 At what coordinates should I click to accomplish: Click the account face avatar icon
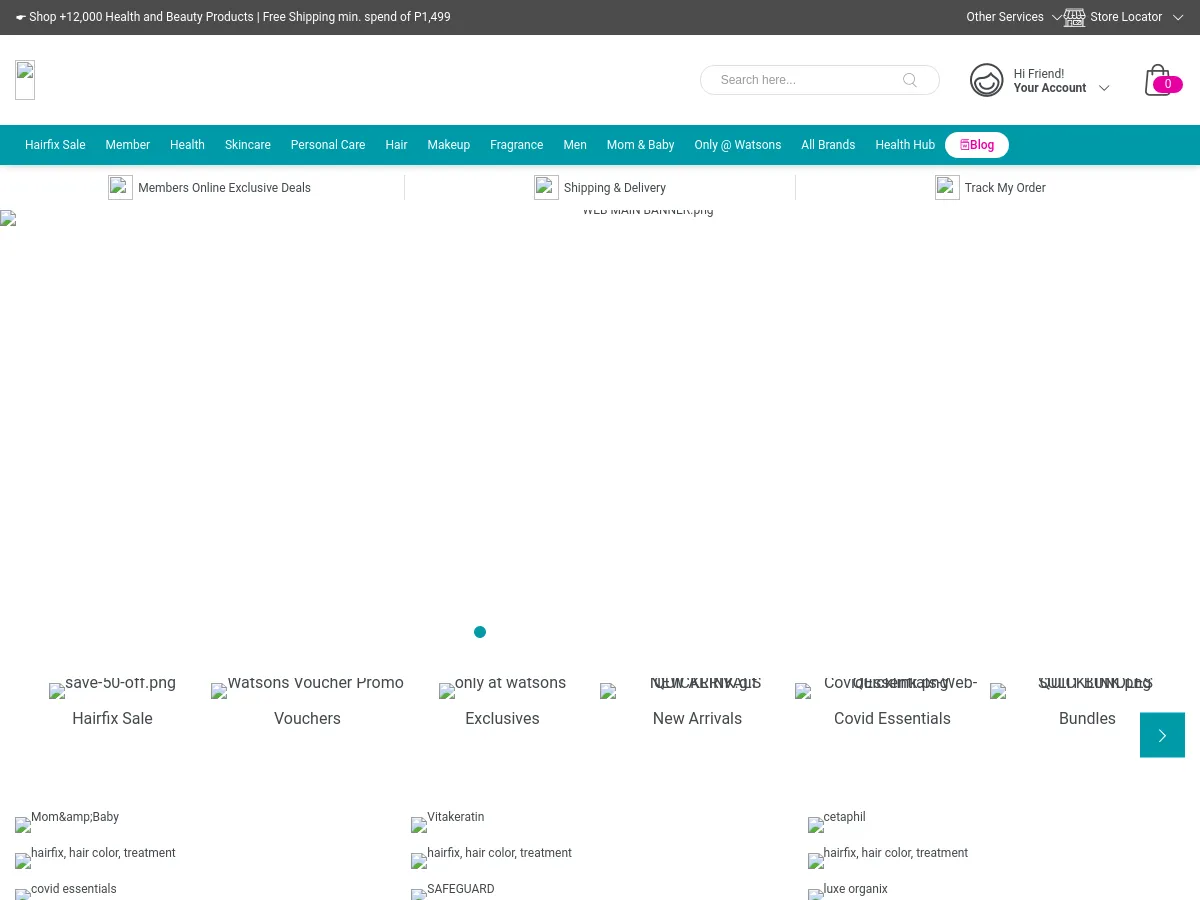pos(986,80)
